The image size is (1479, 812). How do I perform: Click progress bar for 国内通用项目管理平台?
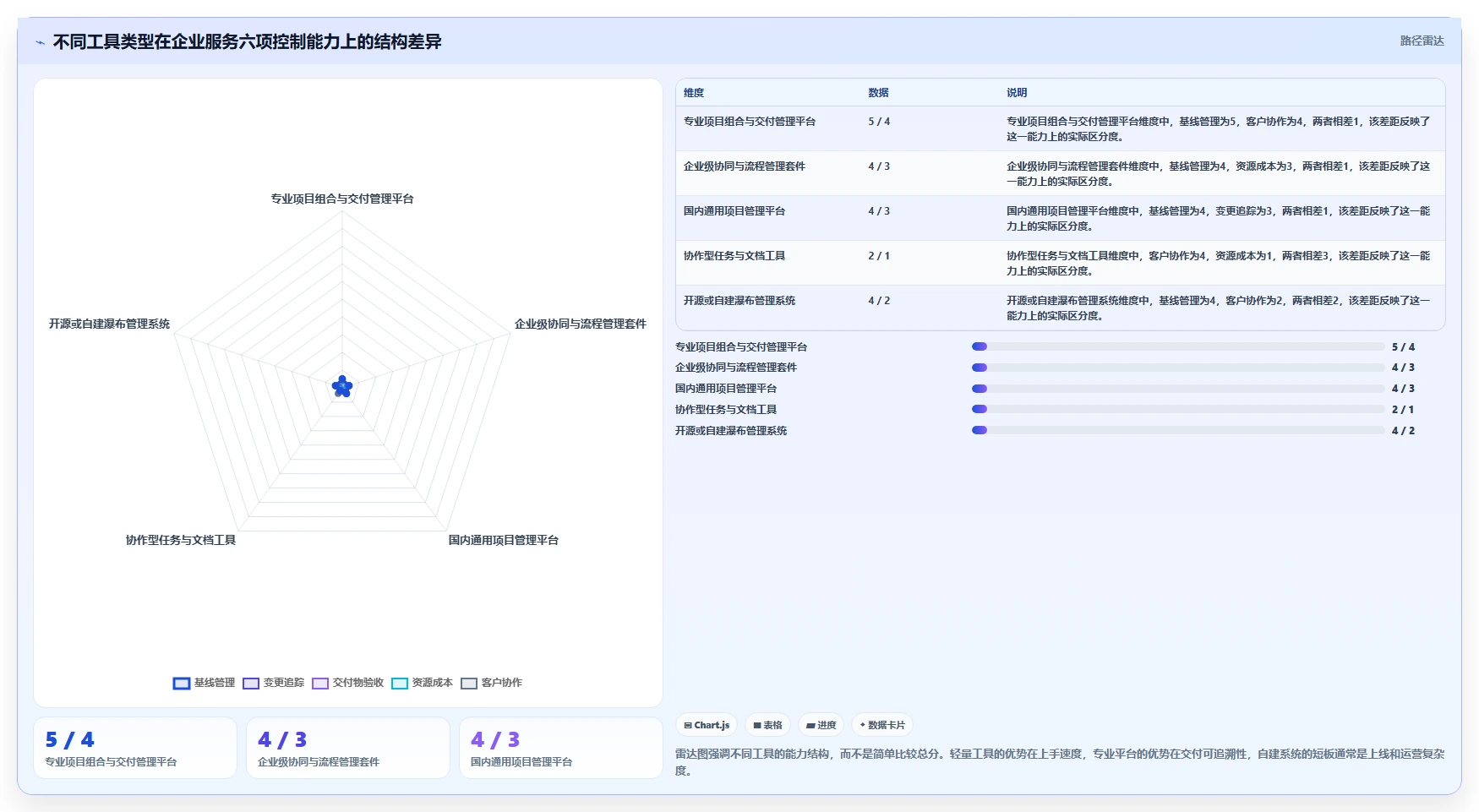pyautogui.click(x=1178, y=389)
